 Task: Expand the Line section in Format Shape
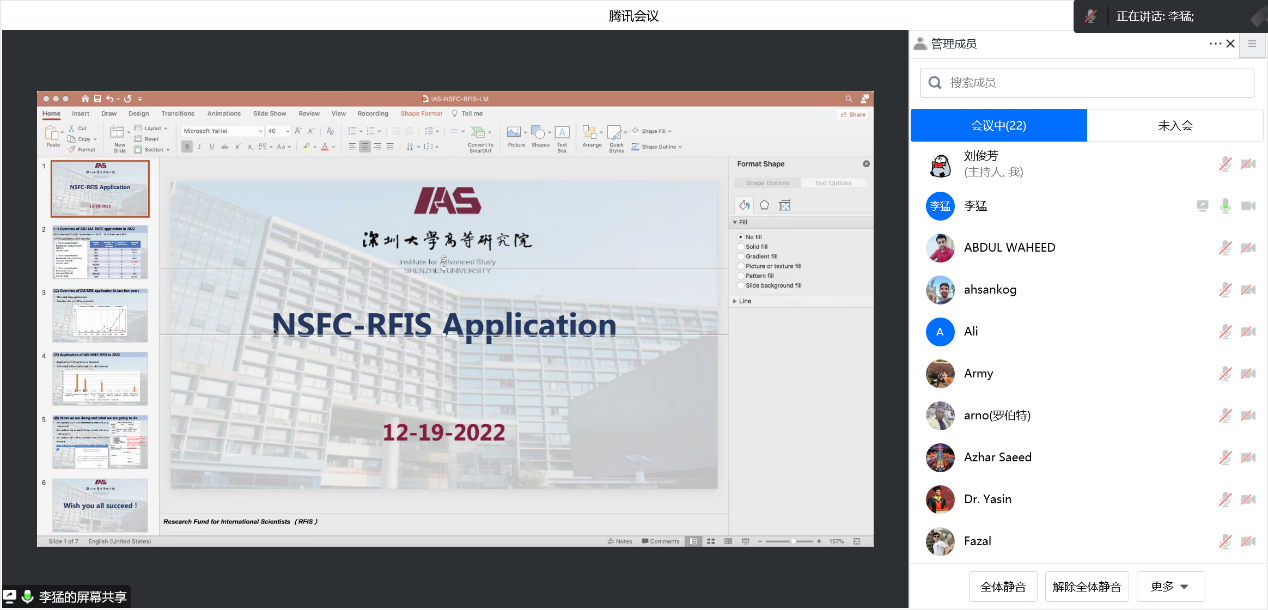click(745, 300)
